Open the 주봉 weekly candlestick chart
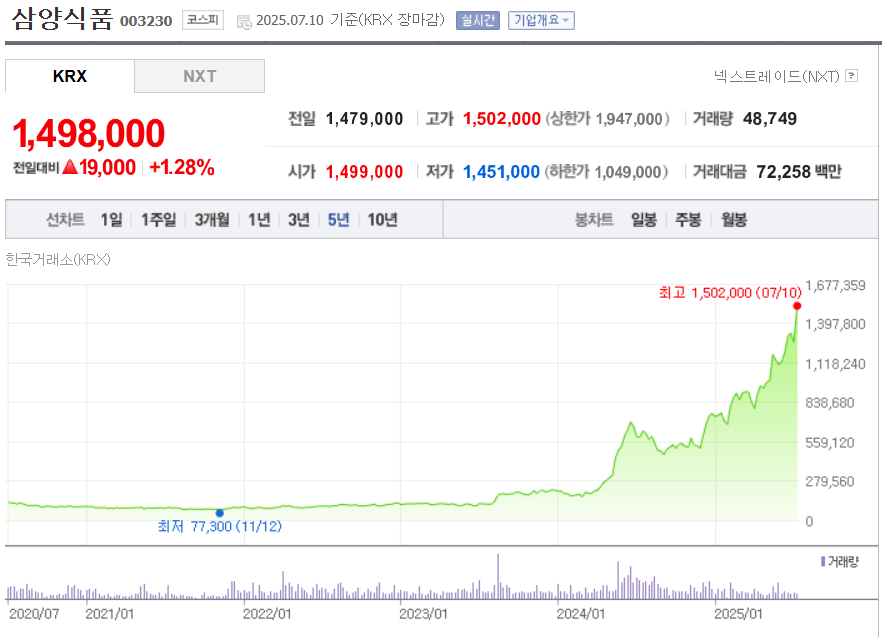Viewport: 882px width, 637px height. (x=688, y=220)
